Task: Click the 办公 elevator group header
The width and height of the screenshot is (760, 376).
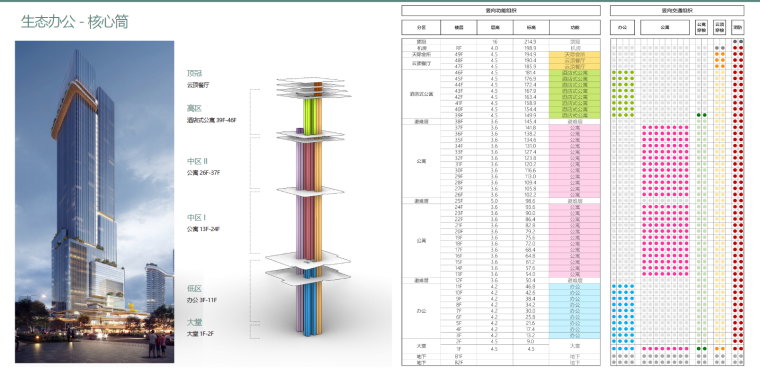Action: (623, 28)
